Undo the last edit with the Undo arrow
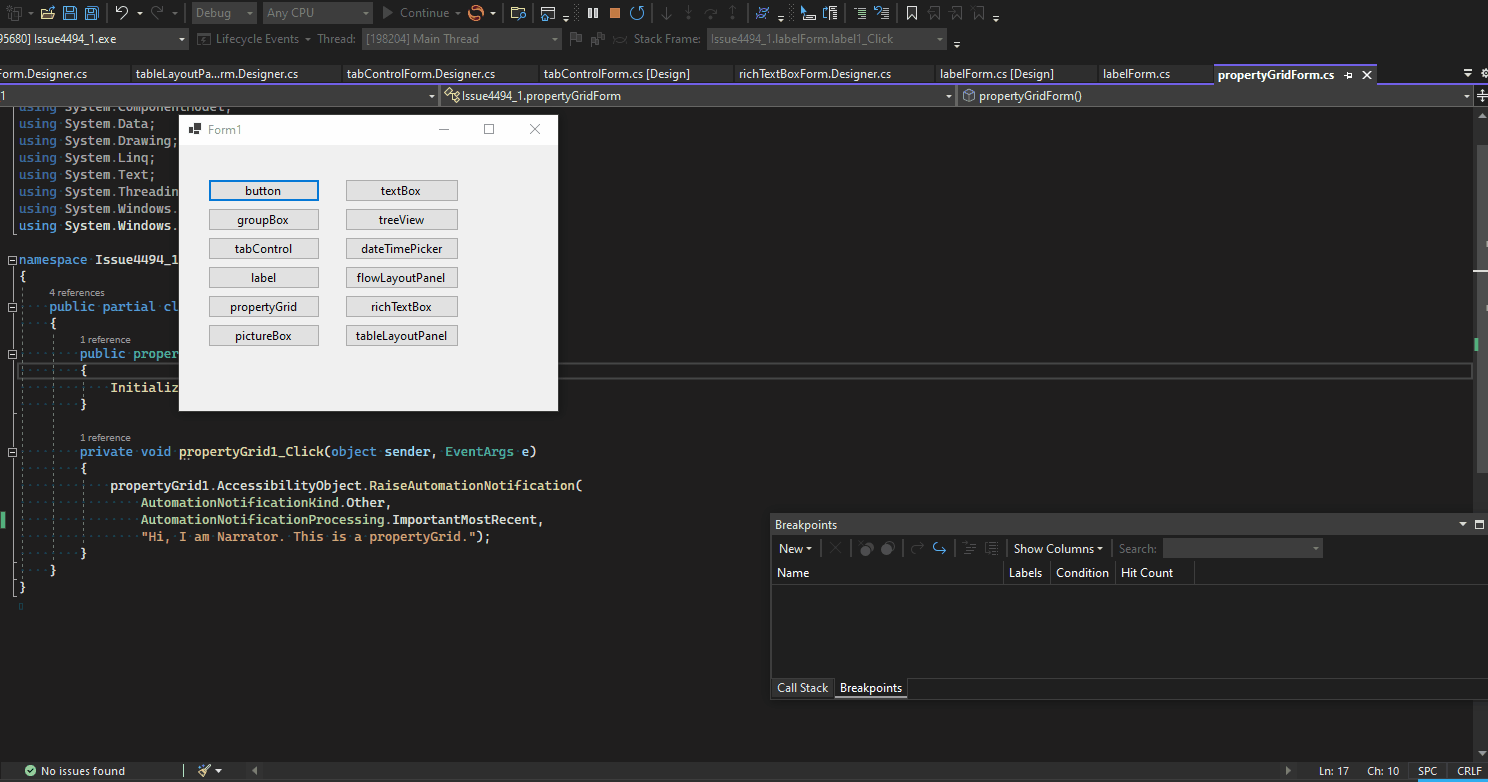 121,13
